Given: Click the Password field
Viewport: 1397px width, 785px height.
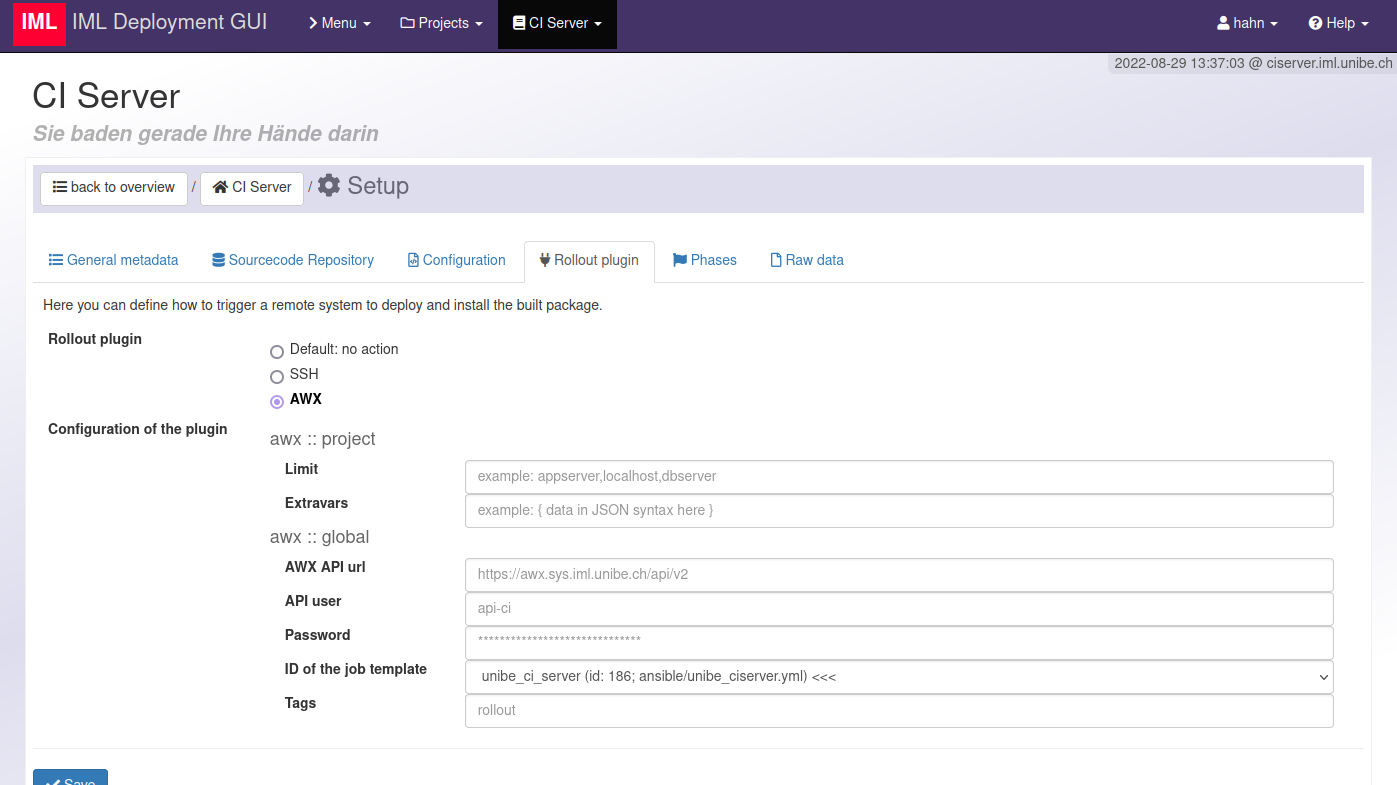Looking at the screenshot, I should (x=899, y=643).
